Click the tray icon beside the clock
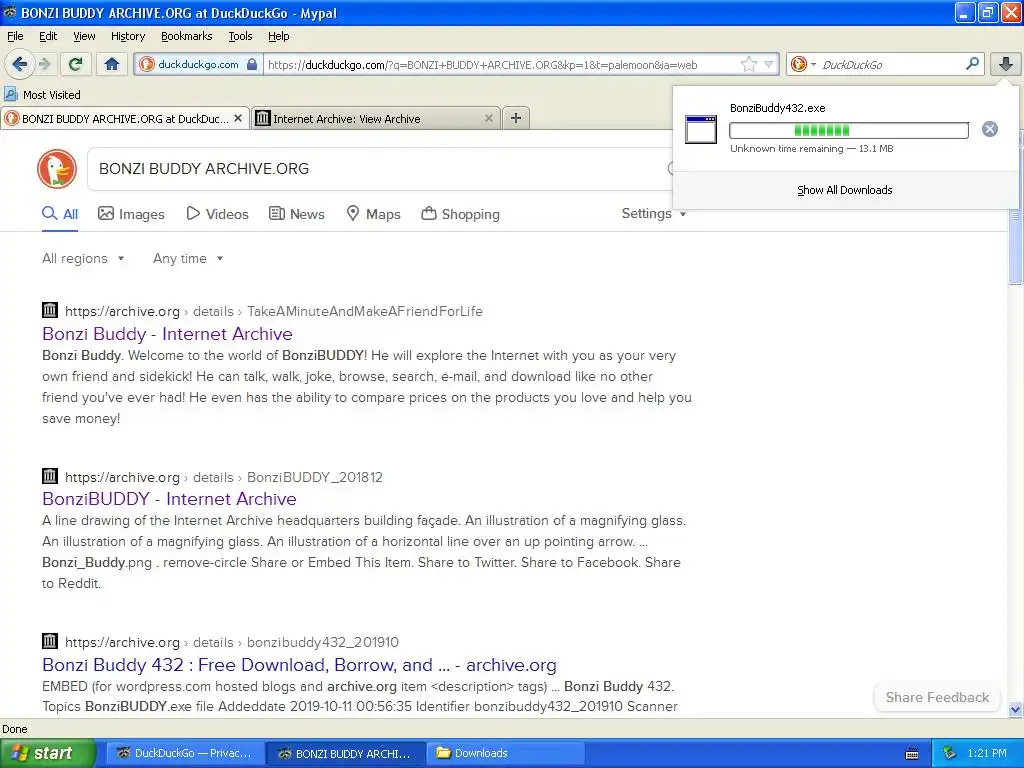 (x=949, y=753)
